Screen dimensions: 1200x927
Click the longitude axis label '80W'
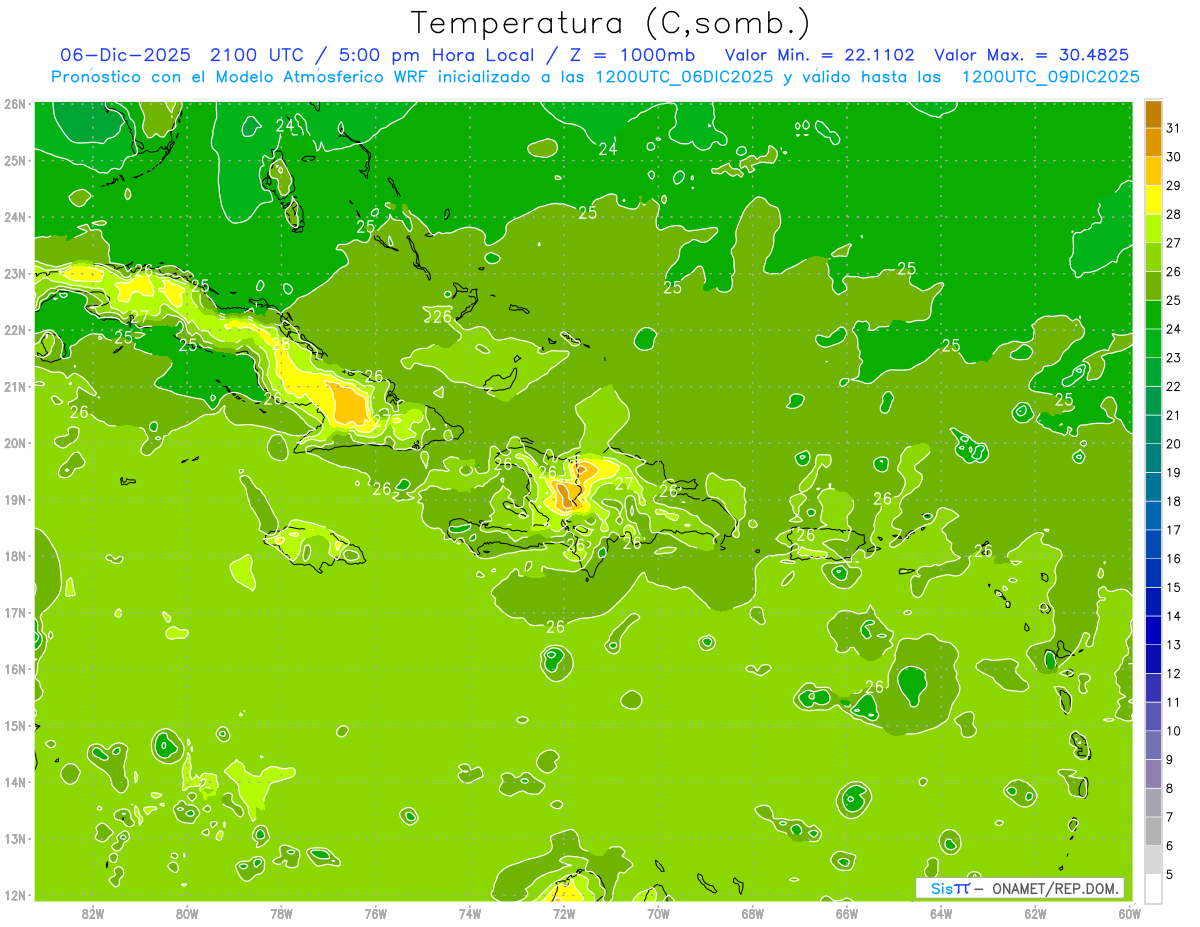point(186,913)
